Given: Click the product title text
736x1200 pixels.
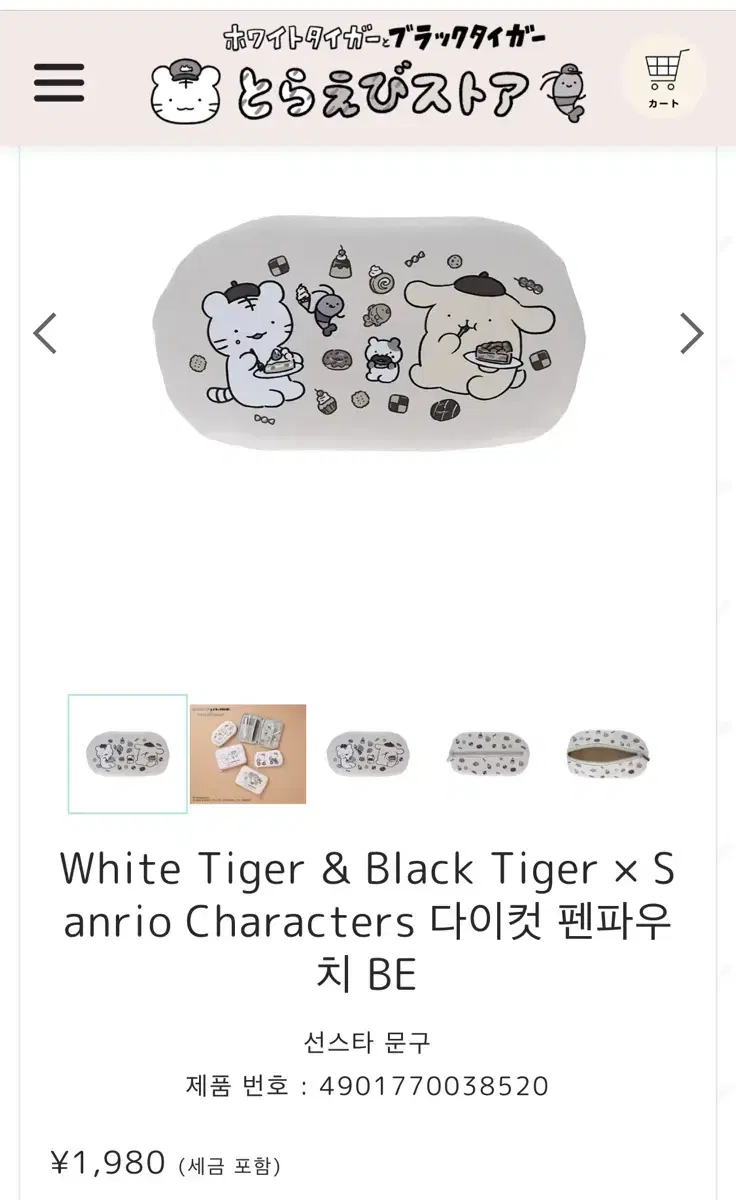Looking at the screenshot, I should tap(368, 922).
